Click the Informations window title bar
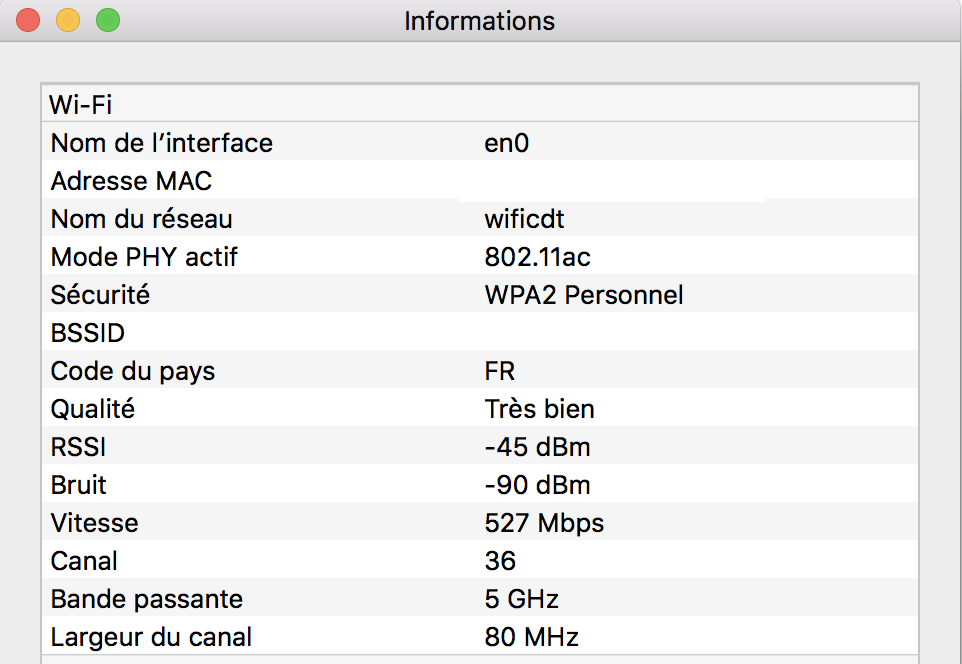 pos(481,21)
